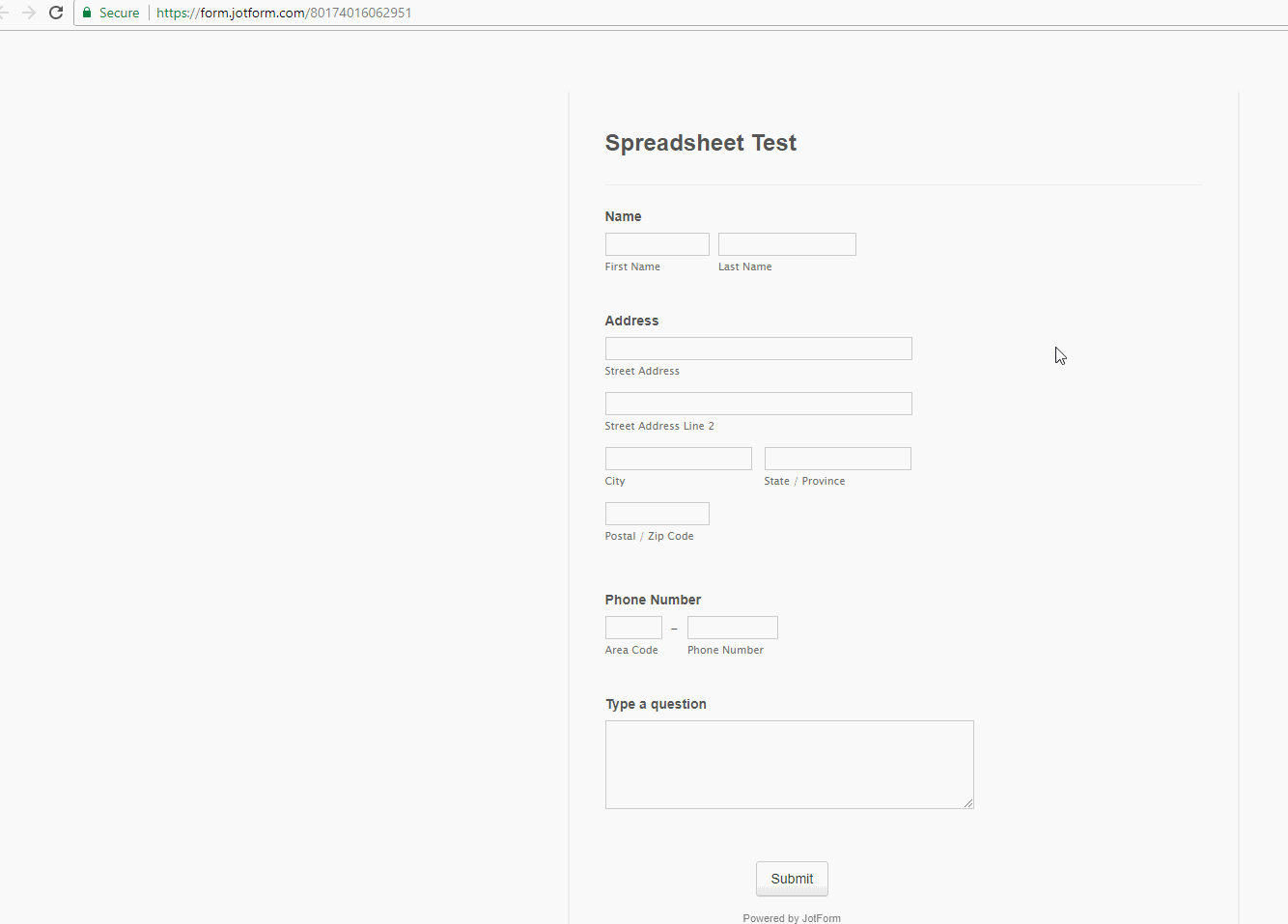Click inside the Type a question textarea

[789, 764]
